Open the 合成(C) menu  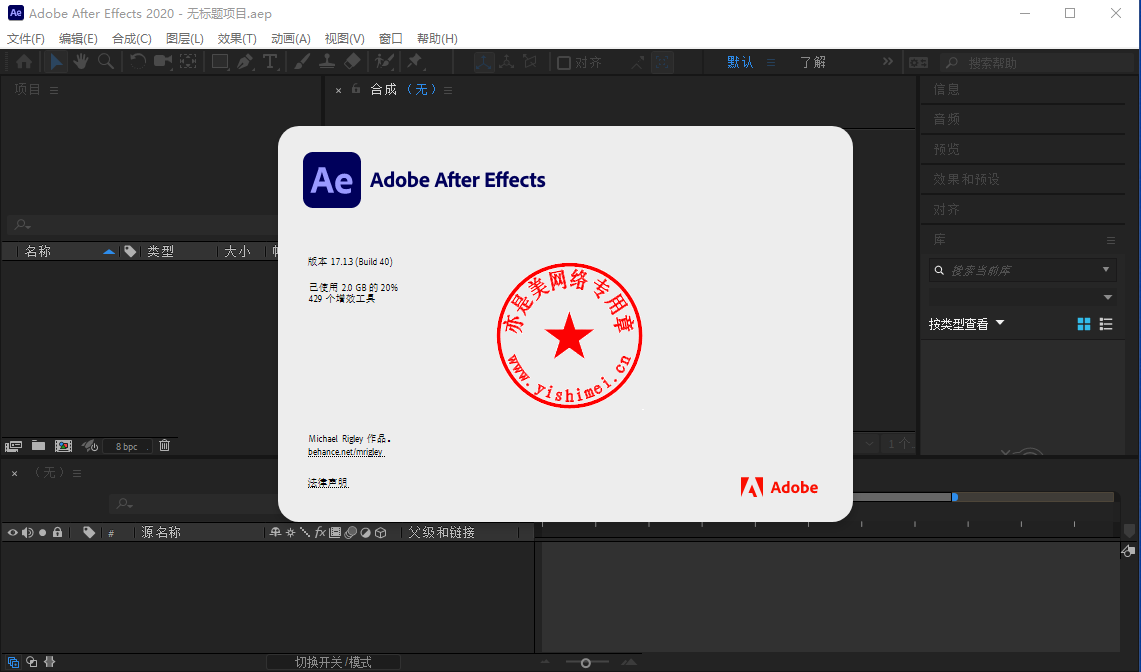(x=132, y=39)
